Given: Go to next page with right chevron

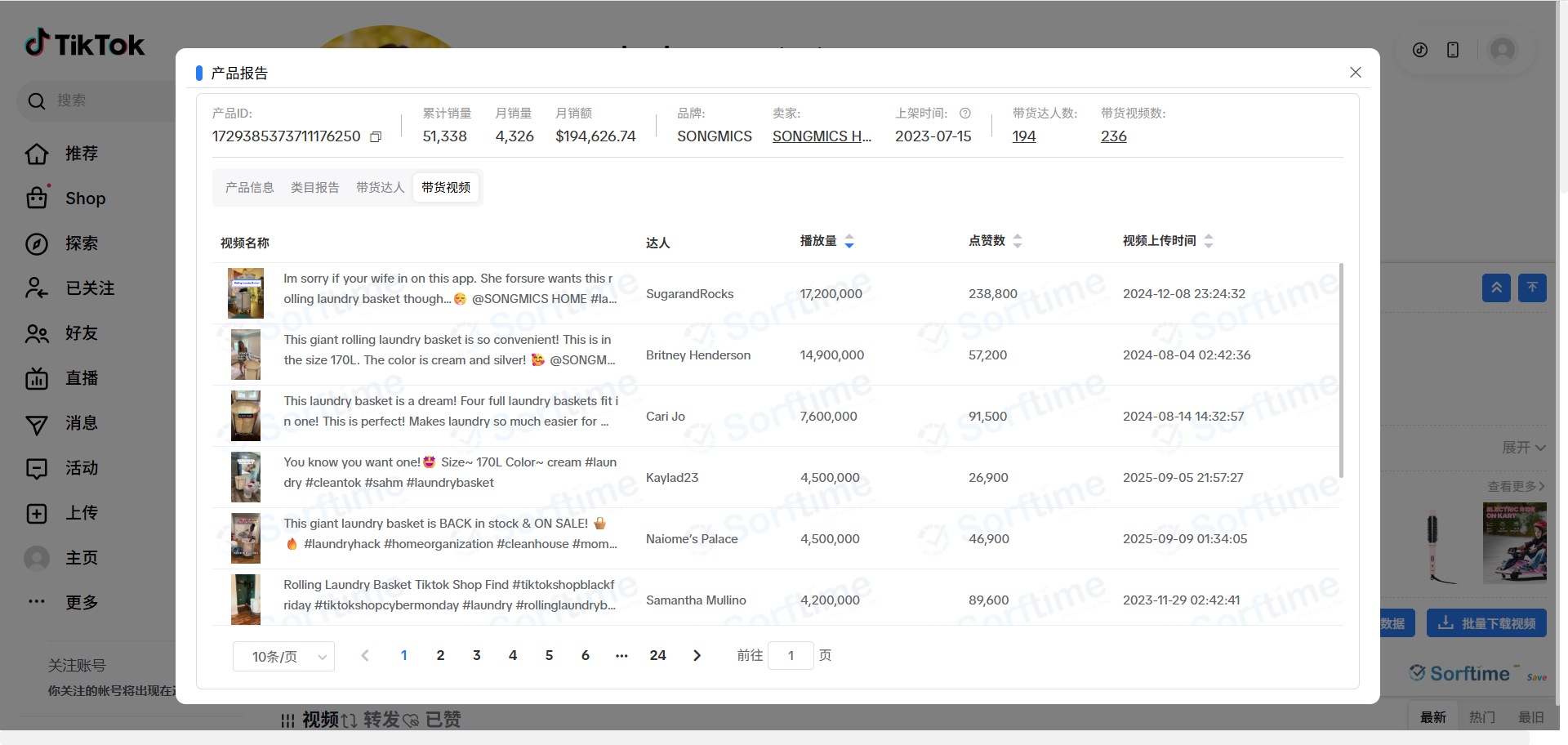Looking at the screenshot, I should click(x=697, y=655).
